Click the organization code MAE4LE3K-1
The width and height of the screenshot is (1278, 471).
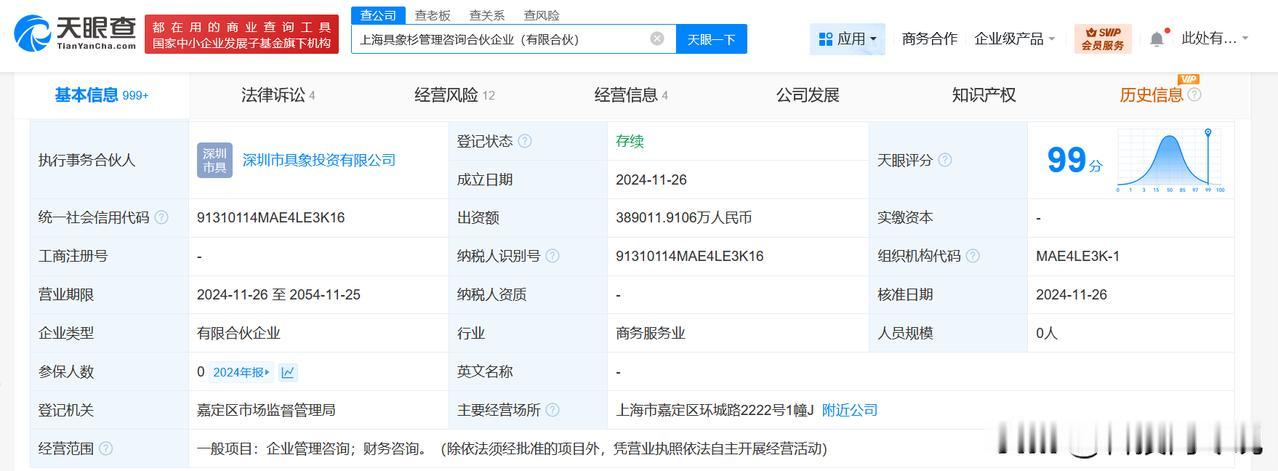click(1078, 256)
